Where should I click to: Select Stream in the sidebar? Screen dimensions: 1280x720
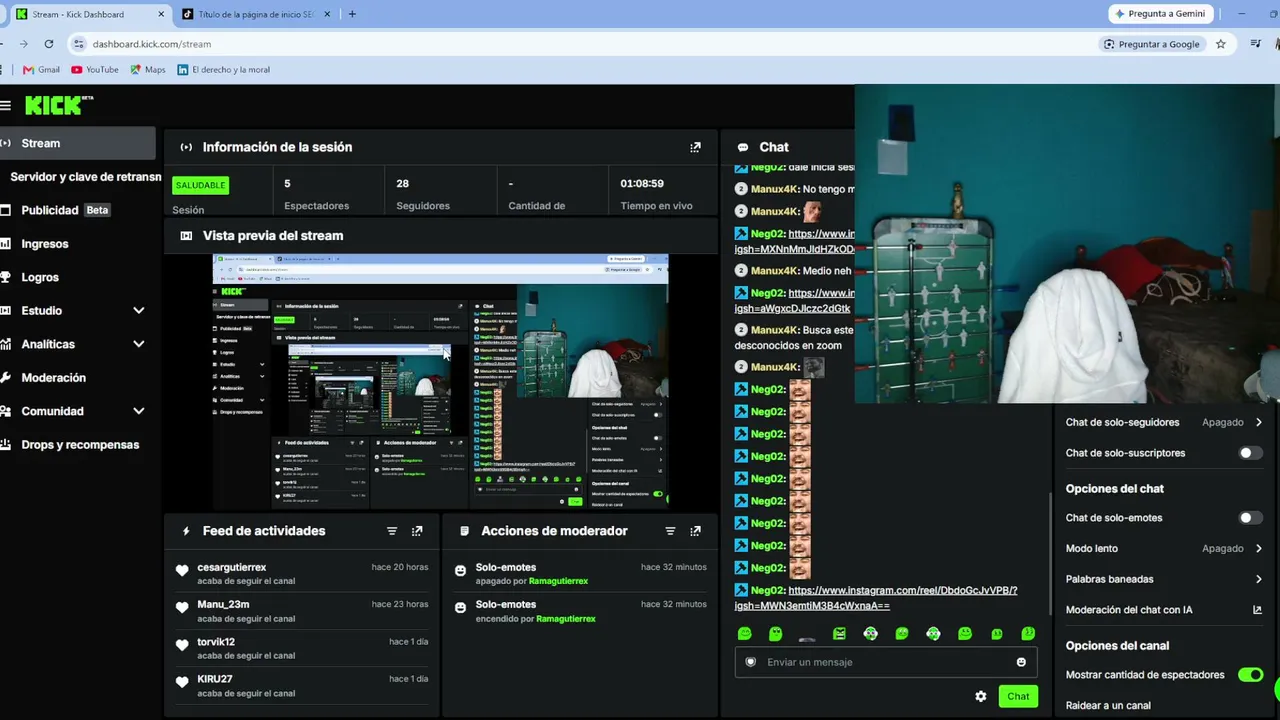coord(78,143)
